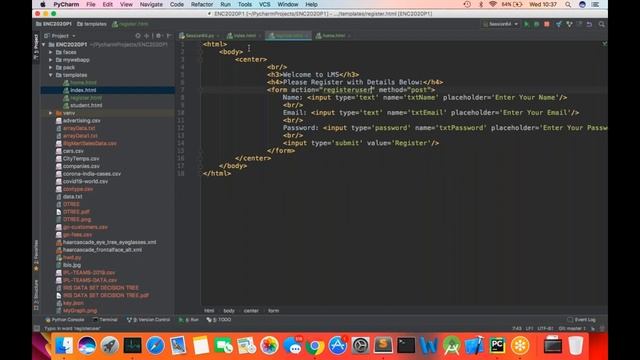Open the Event Log
Screen dimensions: 640x360
coord(581,320)
